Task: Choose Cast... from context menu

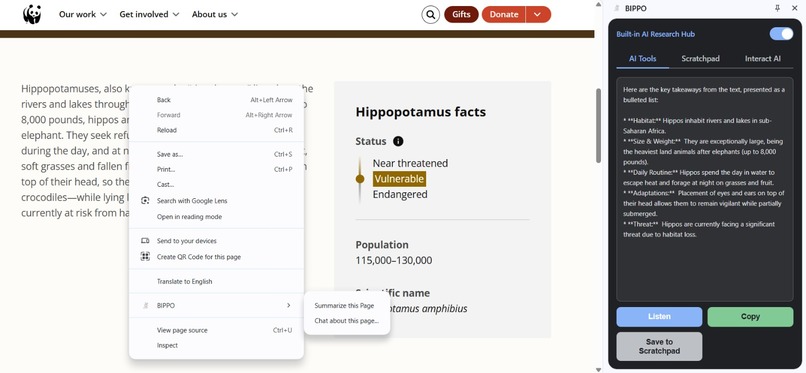Action: [x=216, y=184]
